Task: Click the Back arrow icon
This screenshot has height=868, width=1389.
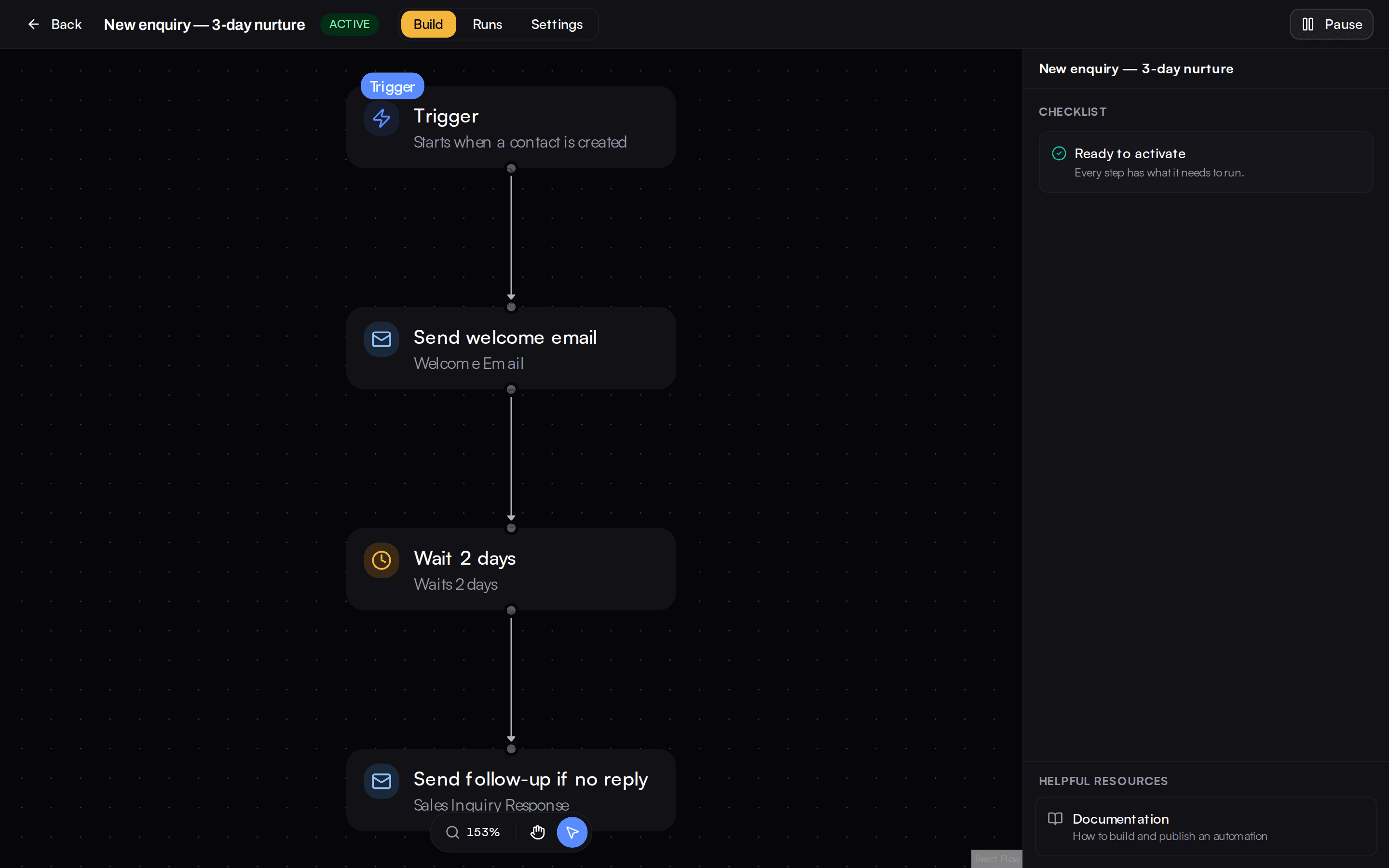Action: 33,24
